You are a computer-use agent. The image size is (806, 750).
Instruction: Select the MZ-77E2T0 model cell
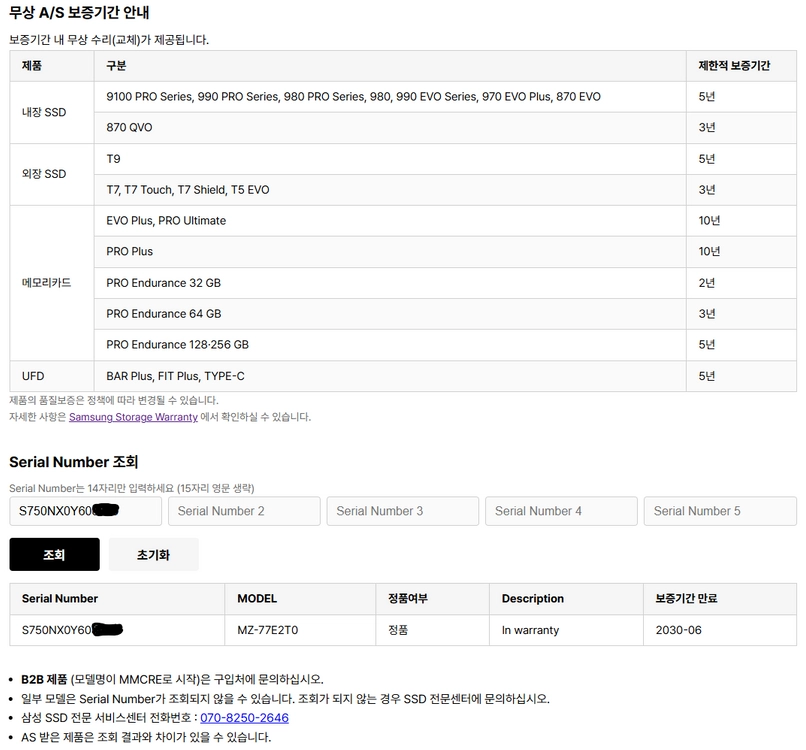click(300, 630)
